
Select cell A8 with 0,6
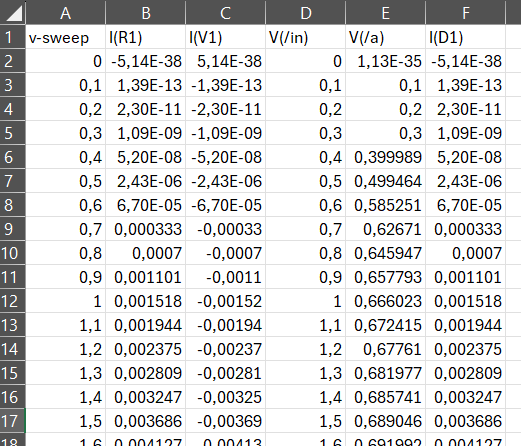point(66,205)
